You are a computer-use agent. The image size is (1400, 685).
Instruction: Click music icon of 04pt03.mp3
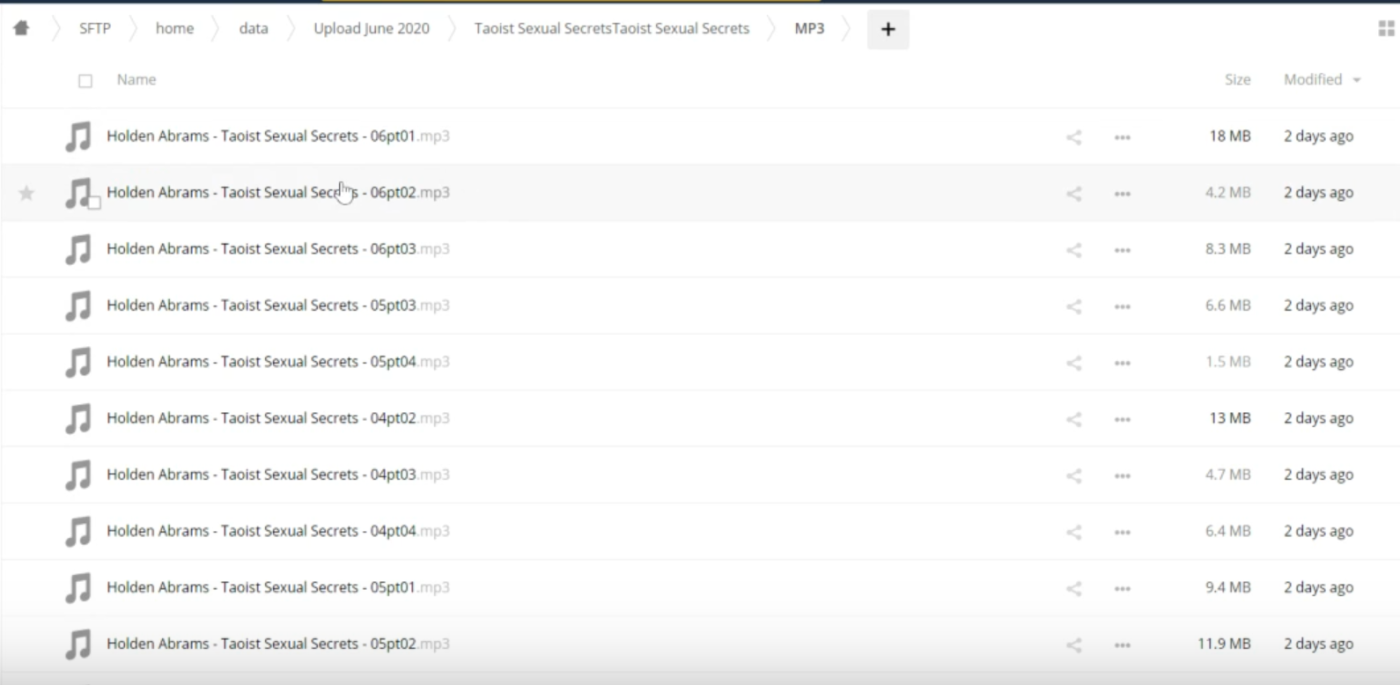tap(78, 475)
